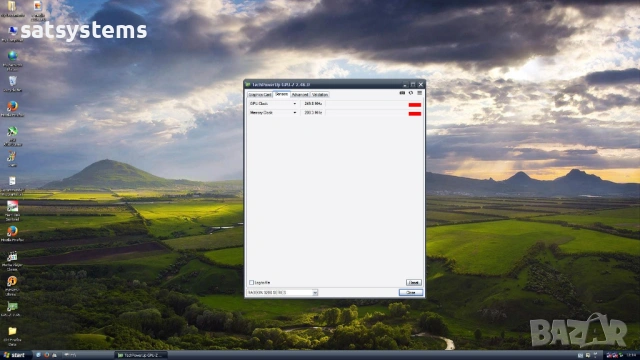Click the Memory Clock MHz value field
Viewport: 640px width, 360px height.
click(x=313, y=113)
